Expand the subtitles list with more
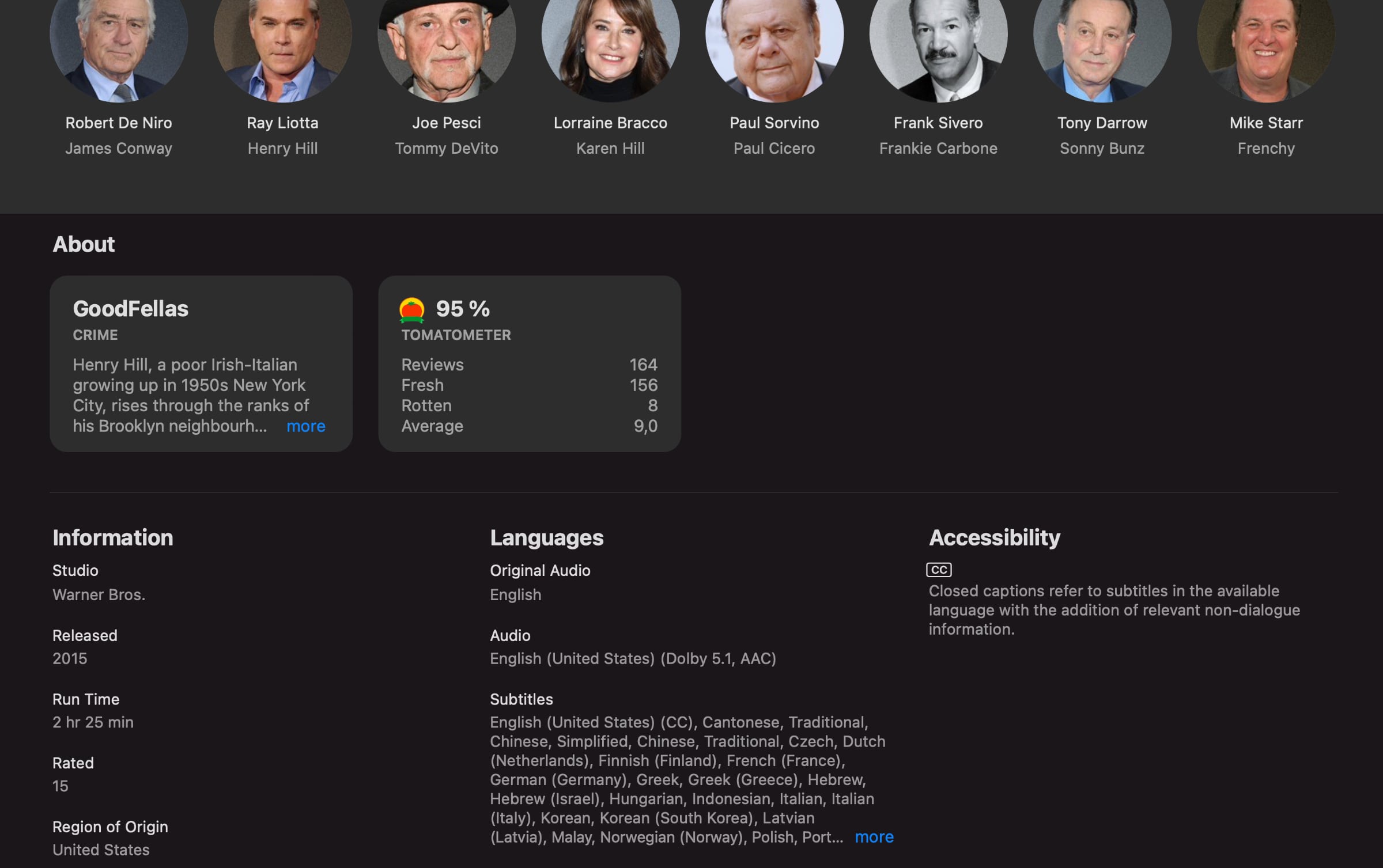The height and width of the screenshot is (868, 1383). 874,837
